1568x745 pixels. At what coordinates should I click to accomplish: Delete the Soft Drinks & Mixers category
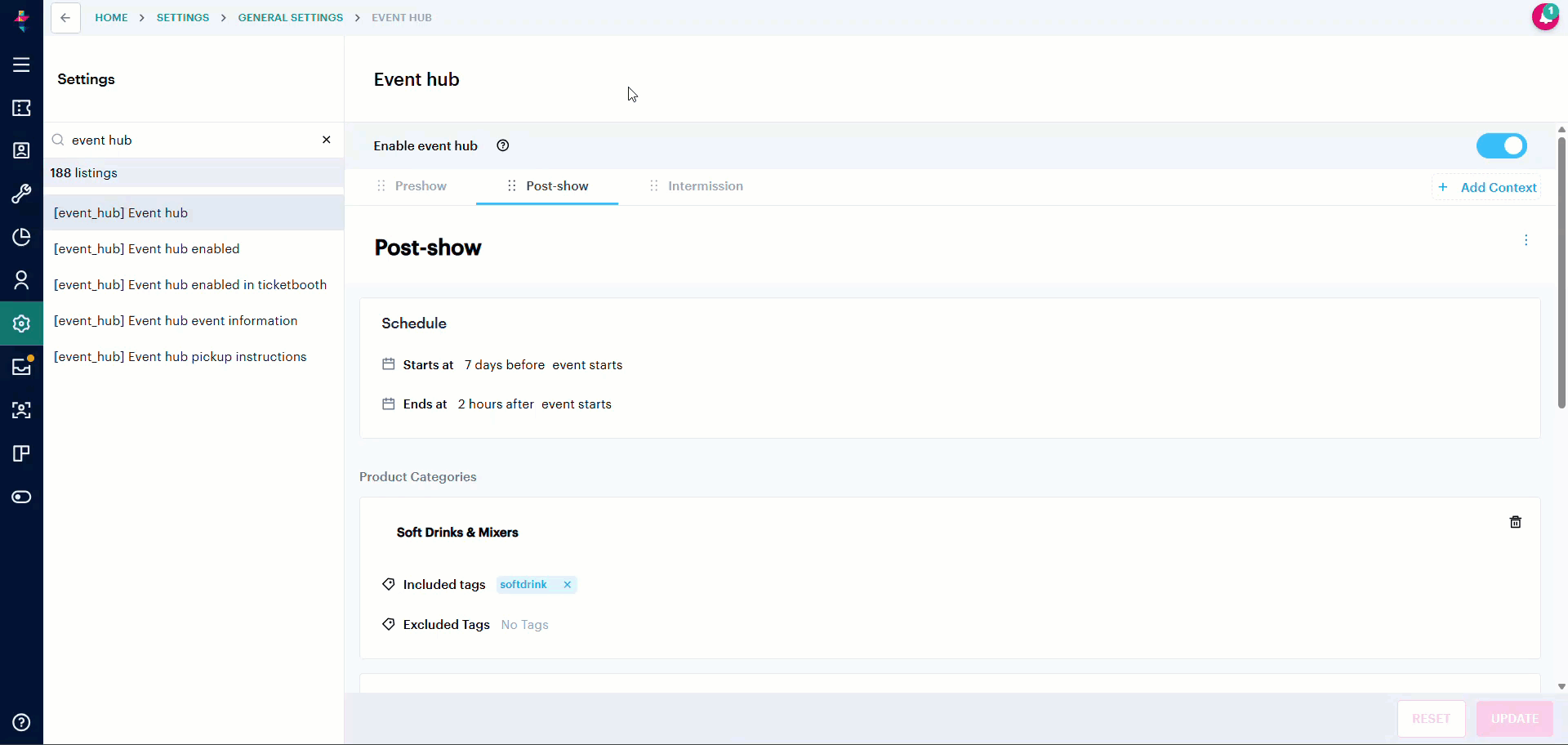pos(1516,522)
